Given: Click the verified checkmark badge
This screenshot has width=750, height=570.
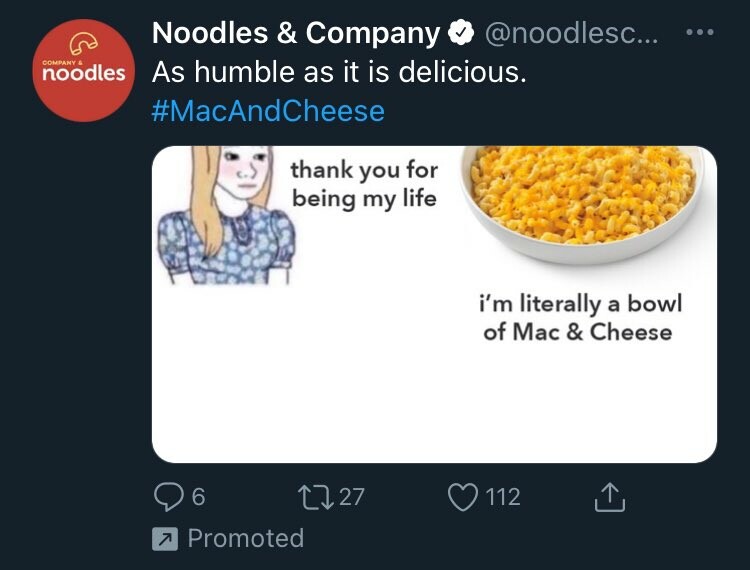Looking at the screenshot, I should [461, 35].
